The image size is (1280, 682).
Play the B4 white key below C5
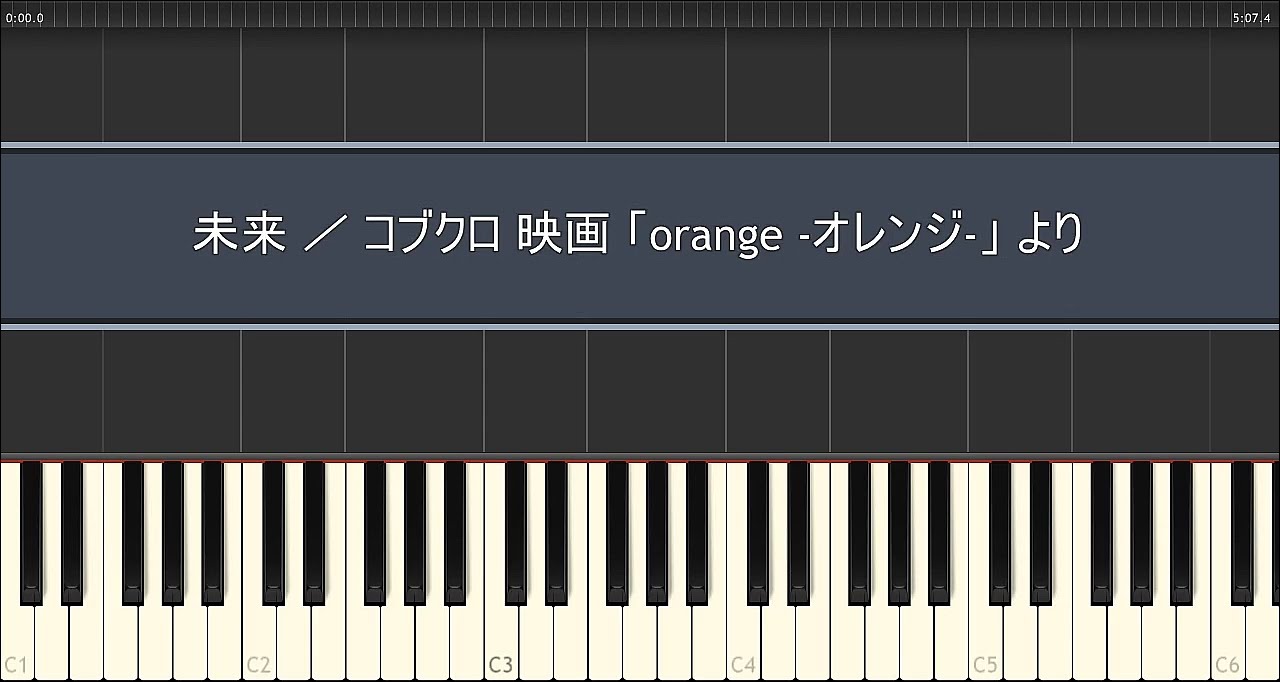(951, 640)
